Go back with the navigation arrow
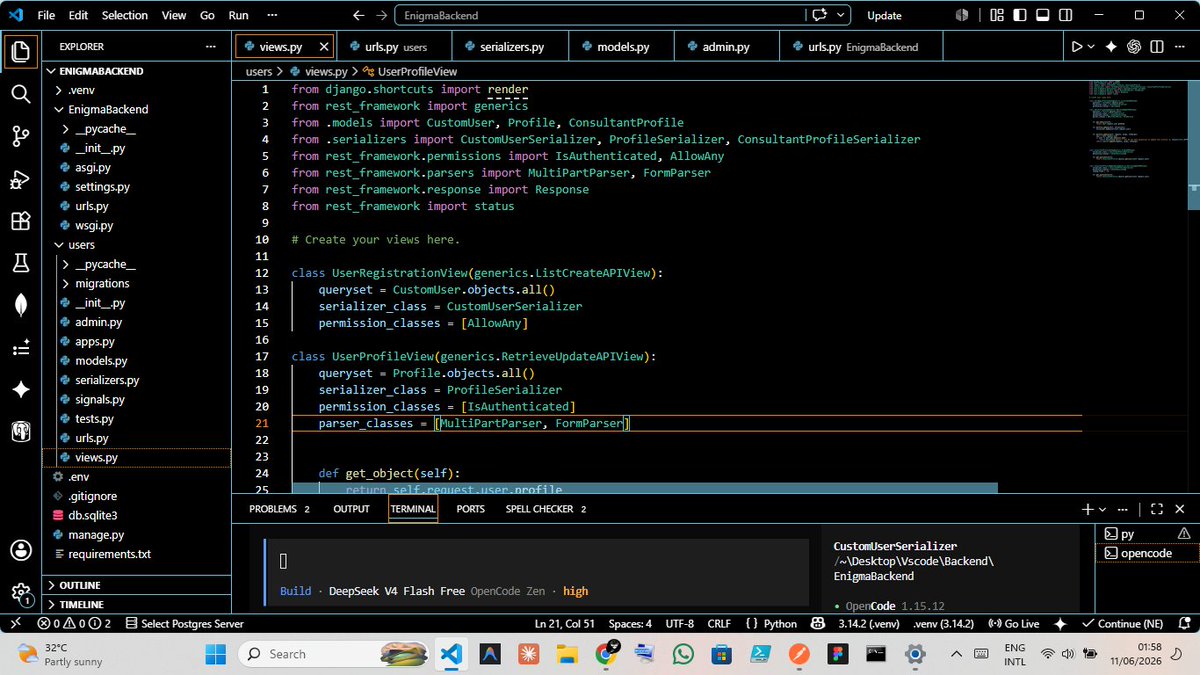 (359, 15)
